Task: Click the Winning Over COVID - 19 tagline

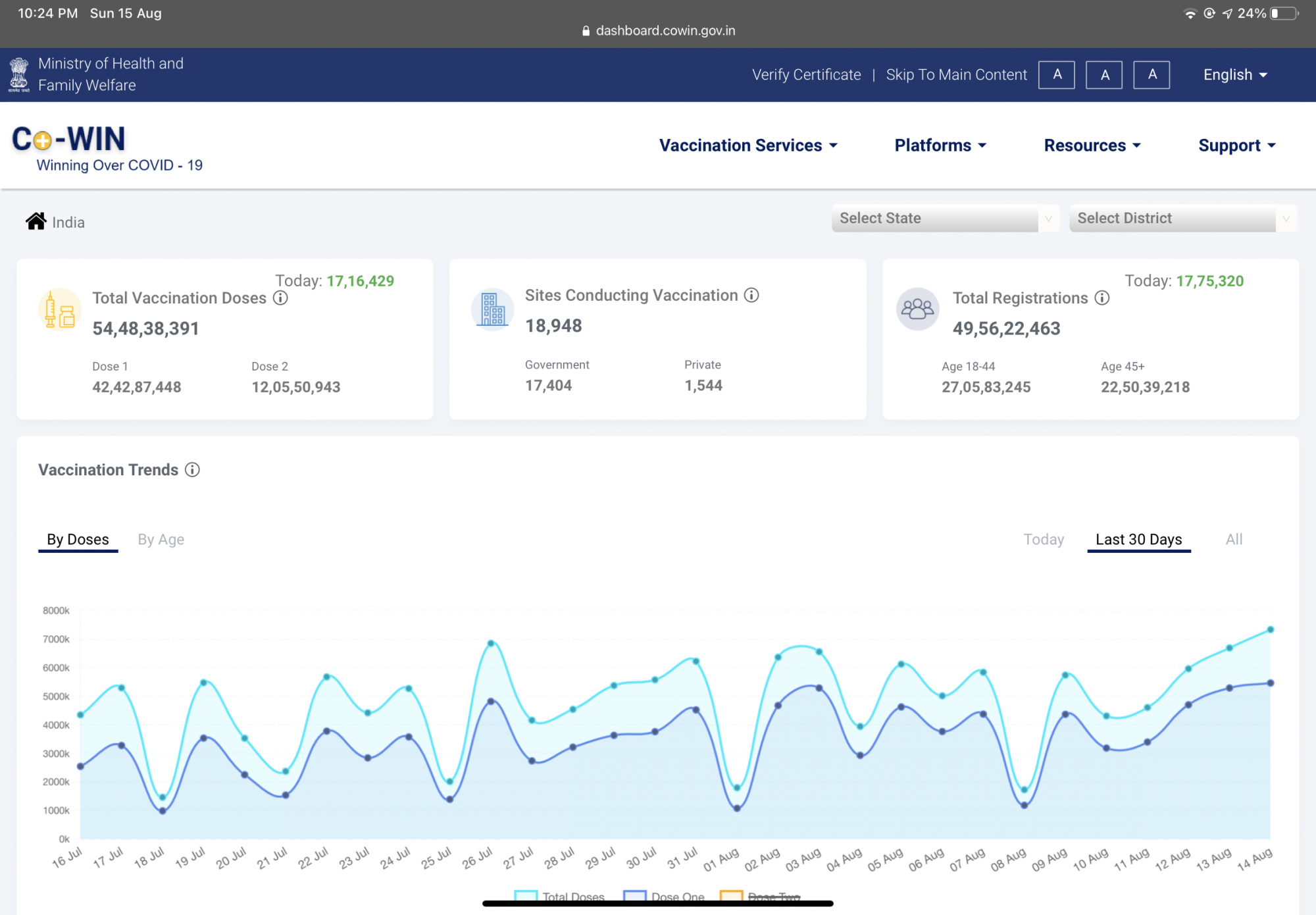Action: (x=120, y=165)
